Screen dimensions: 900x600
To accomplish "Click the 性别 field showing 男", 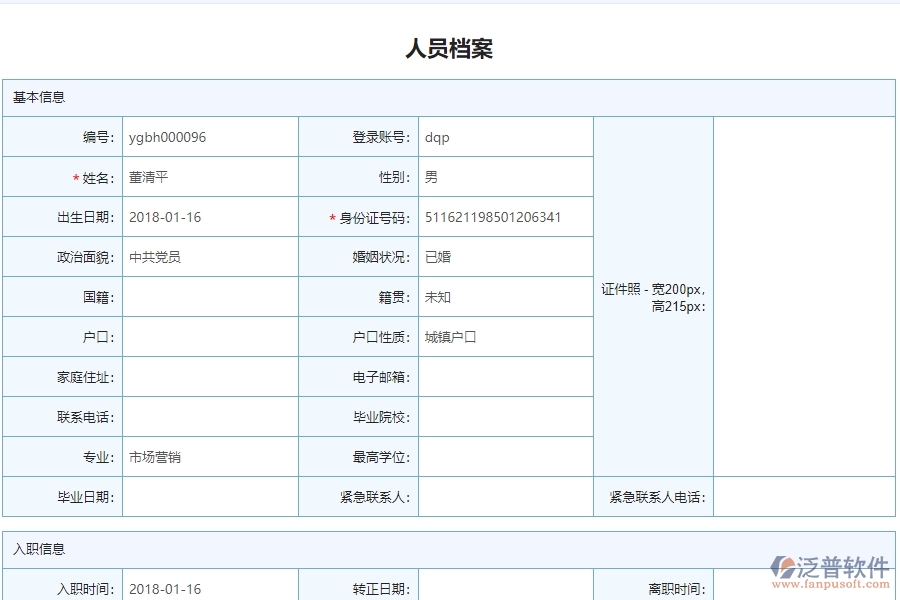I will pos(503,177).
